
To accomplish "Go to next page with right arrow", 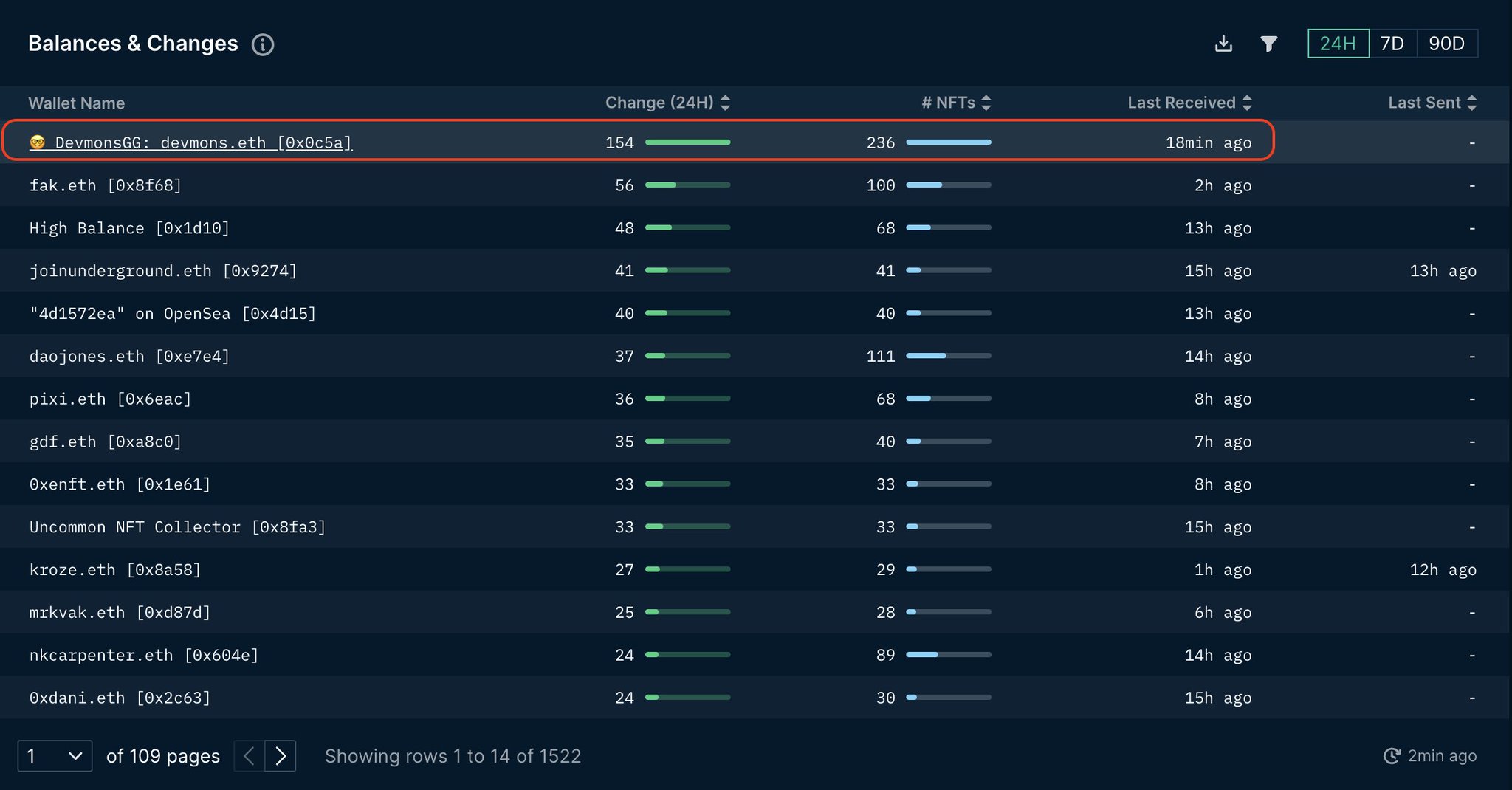I will 281,755.
